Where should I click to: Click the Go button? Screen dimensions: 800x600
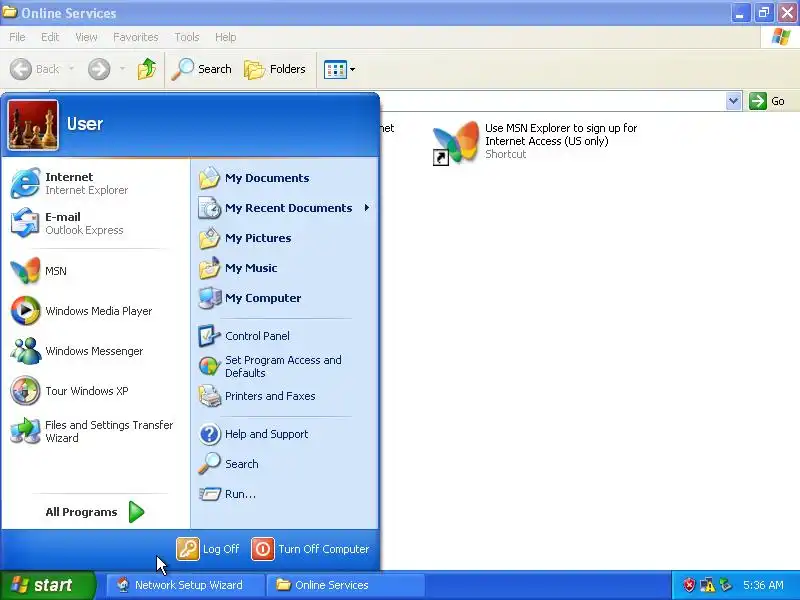pos(768,101)
